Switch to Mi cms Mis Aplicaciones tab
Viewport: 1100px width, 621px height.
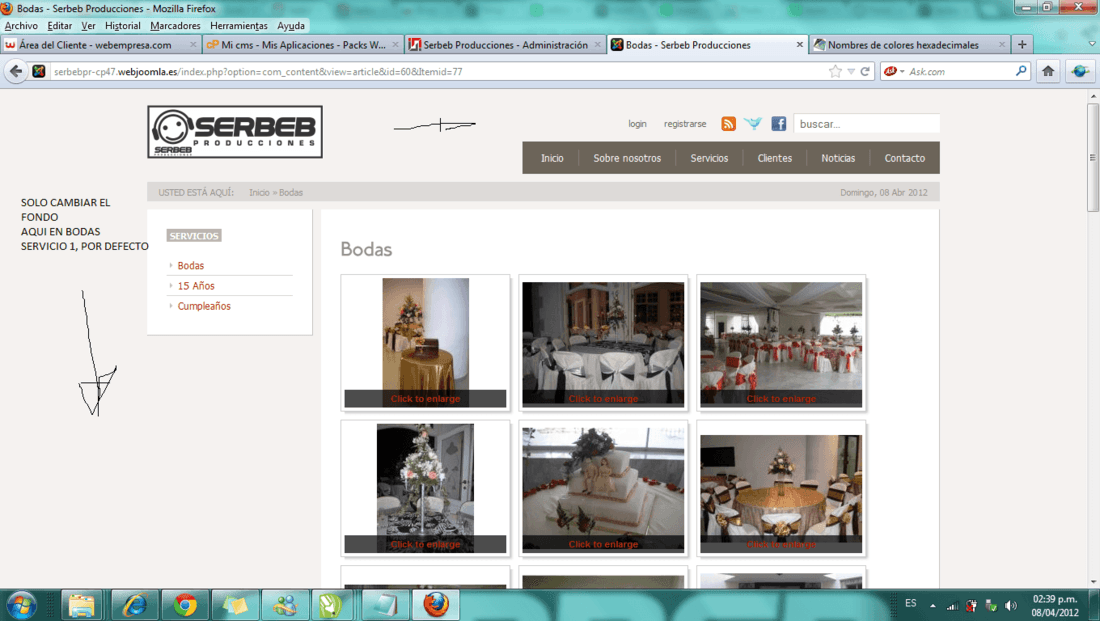pyautogui.click(x=302, y=44)
